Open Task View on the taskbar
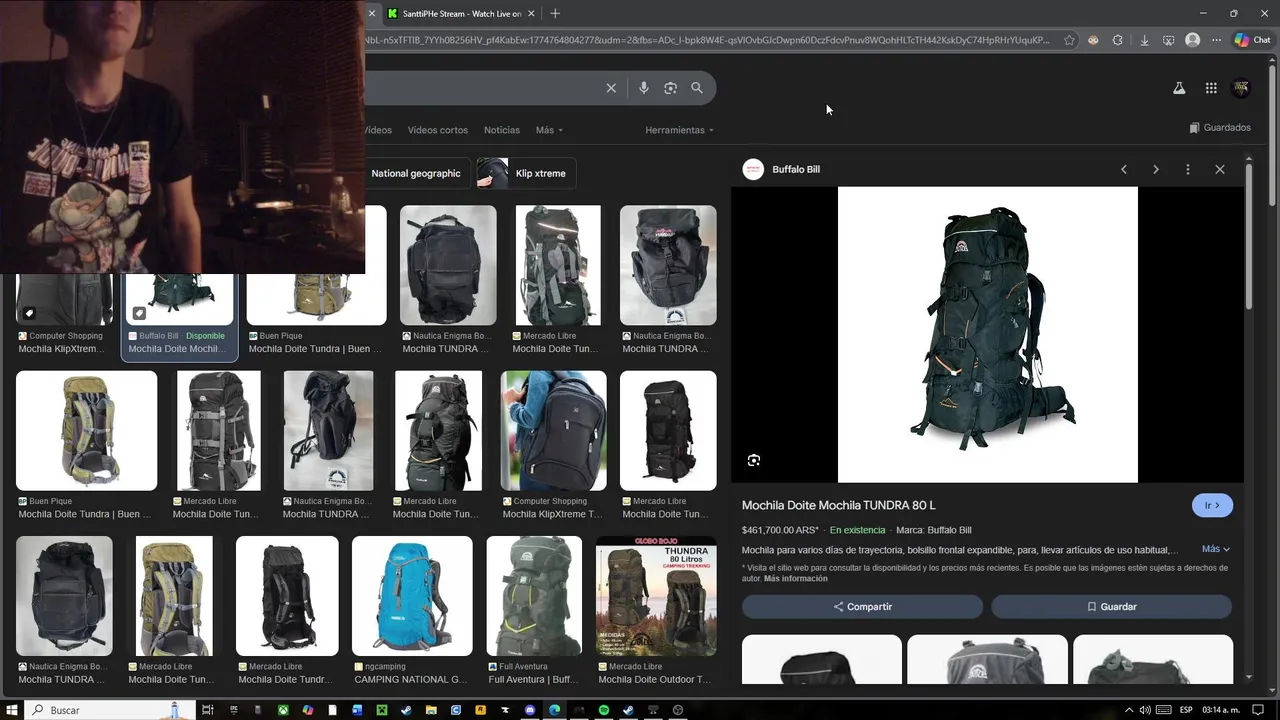The image size is (1280, 720). pyautogui.click(x=208, y=710)
